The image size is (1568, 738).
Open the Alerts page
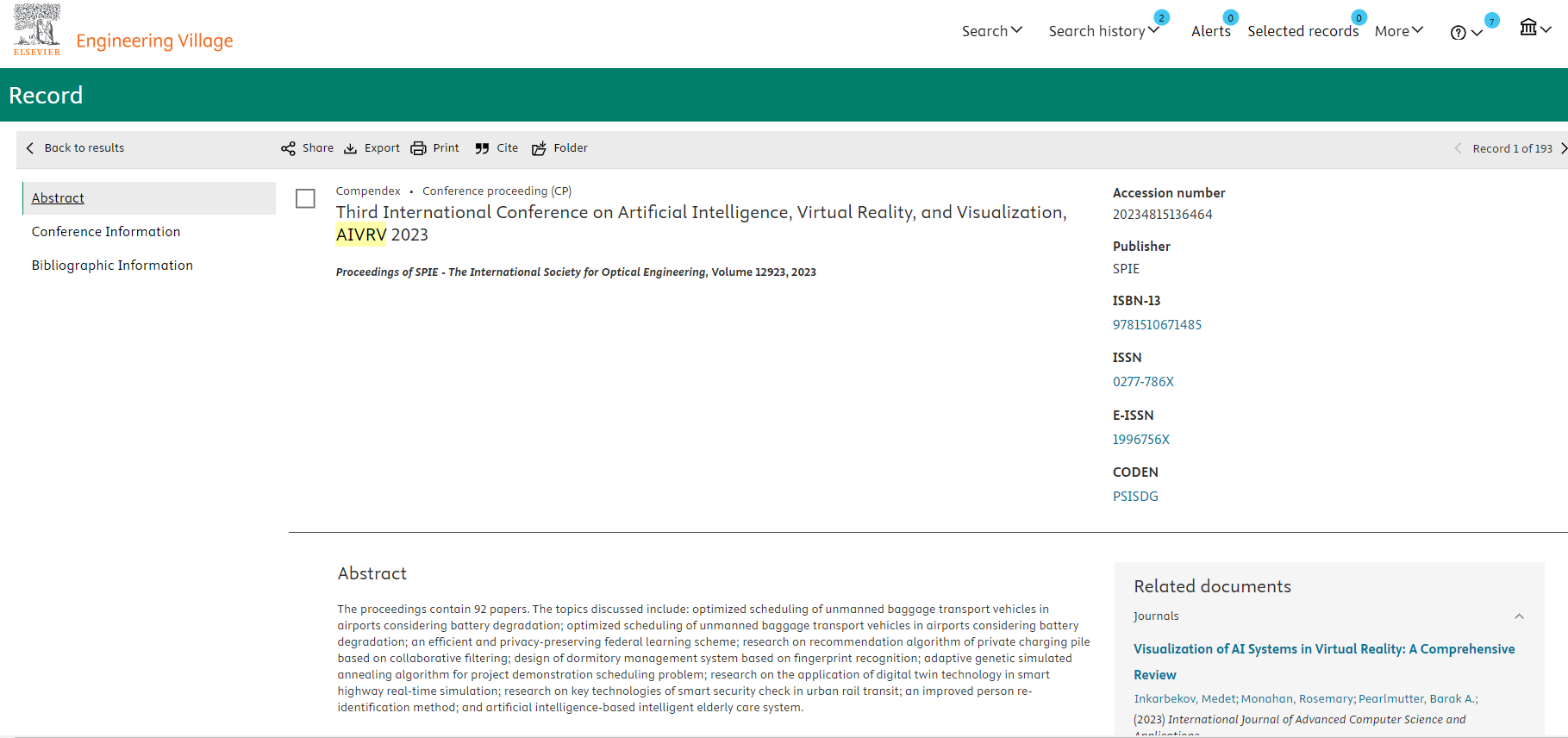point(1211,31)
